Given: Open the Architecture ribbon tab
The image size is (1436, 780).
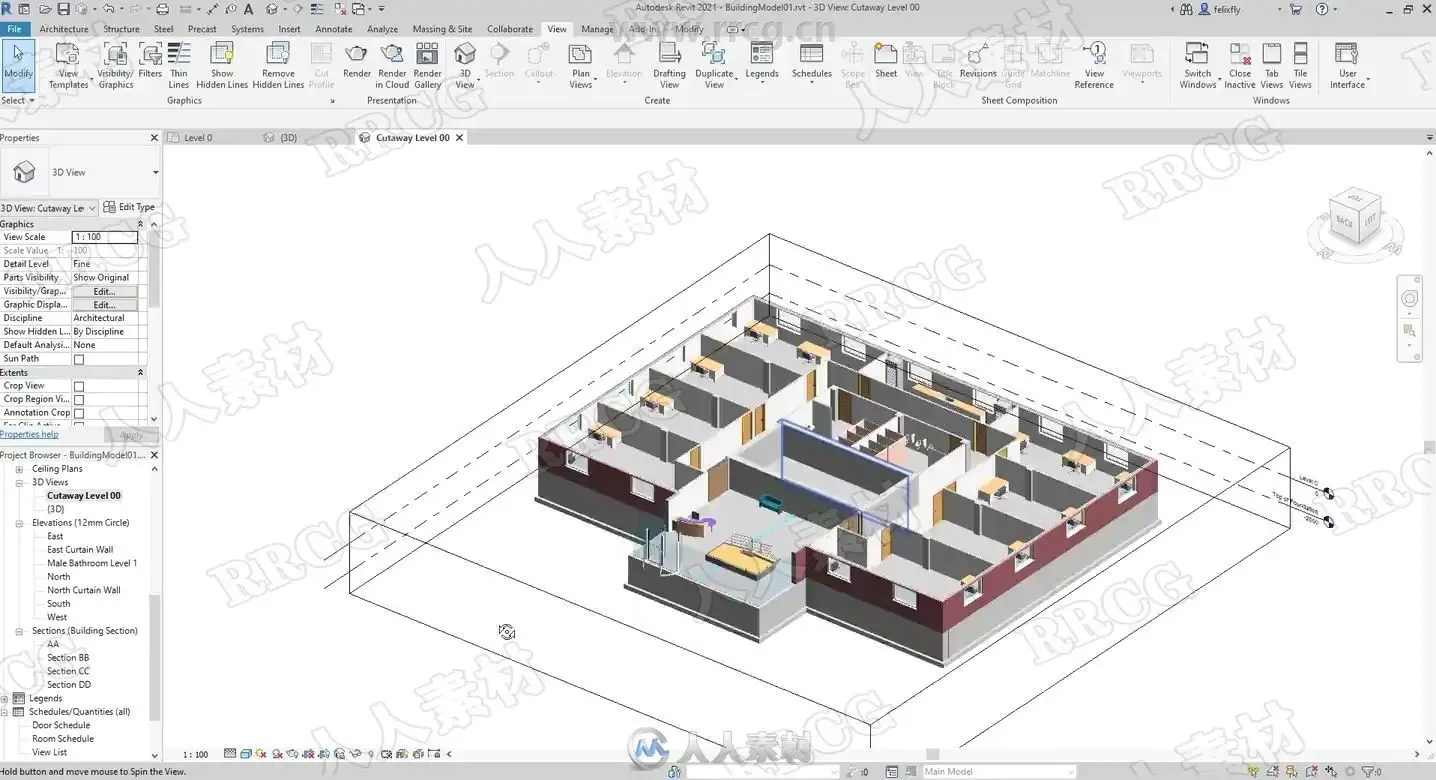Looking at the screenshot, I should pyautogui.click(x=64, y=29).
